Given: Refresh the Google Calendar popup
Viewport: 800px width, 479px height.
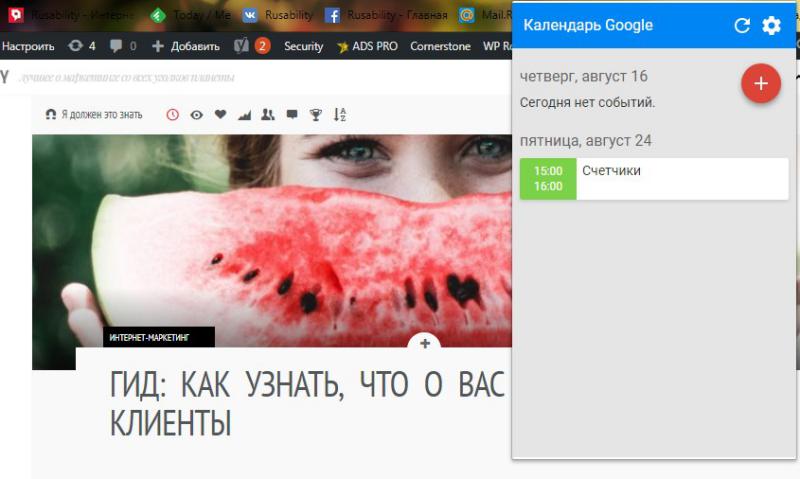Looking at the screenshot, I should [x=742, y=26].
